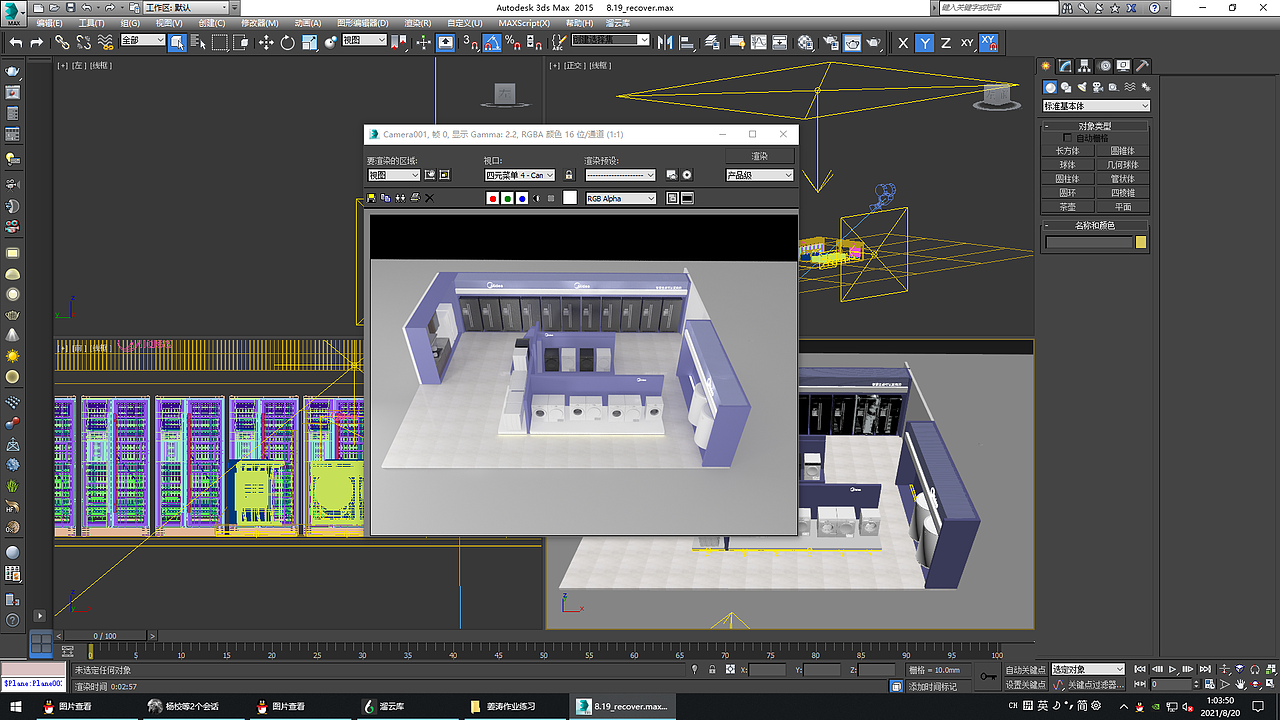Click the 茶壶 teapot creation button
The image size is (1280, 720).
click(x=1066, y=206)
